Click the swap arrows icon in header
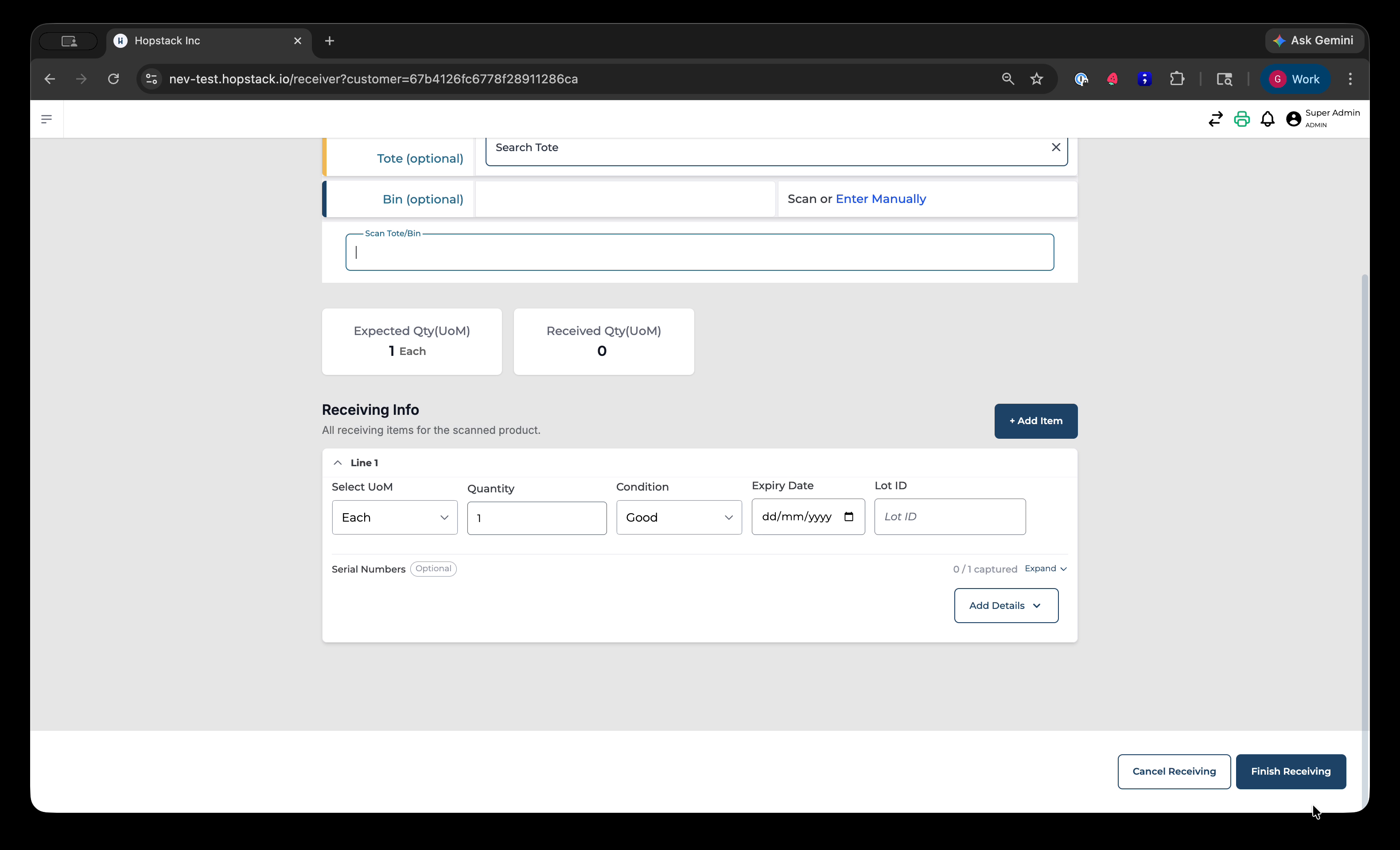This screenshot has width=1400, height=850. [x=1215, y=119]
